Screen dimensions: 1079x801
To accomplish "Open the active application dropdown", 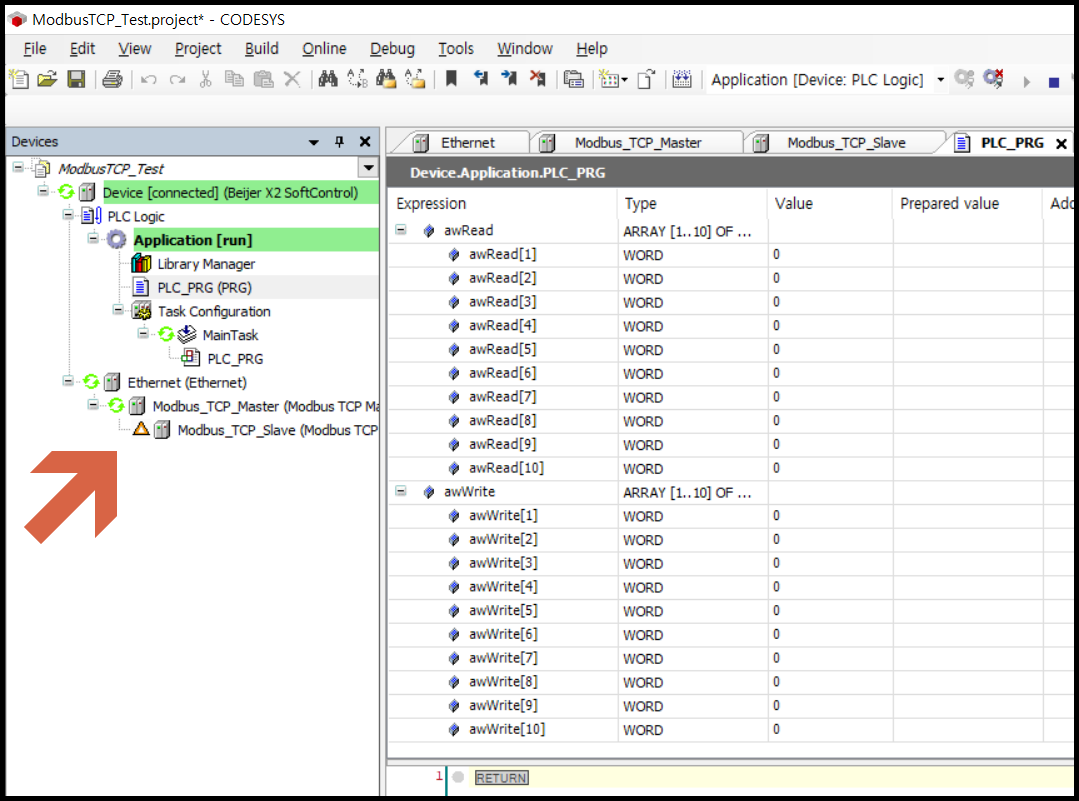I will click(x=941, y=79).
